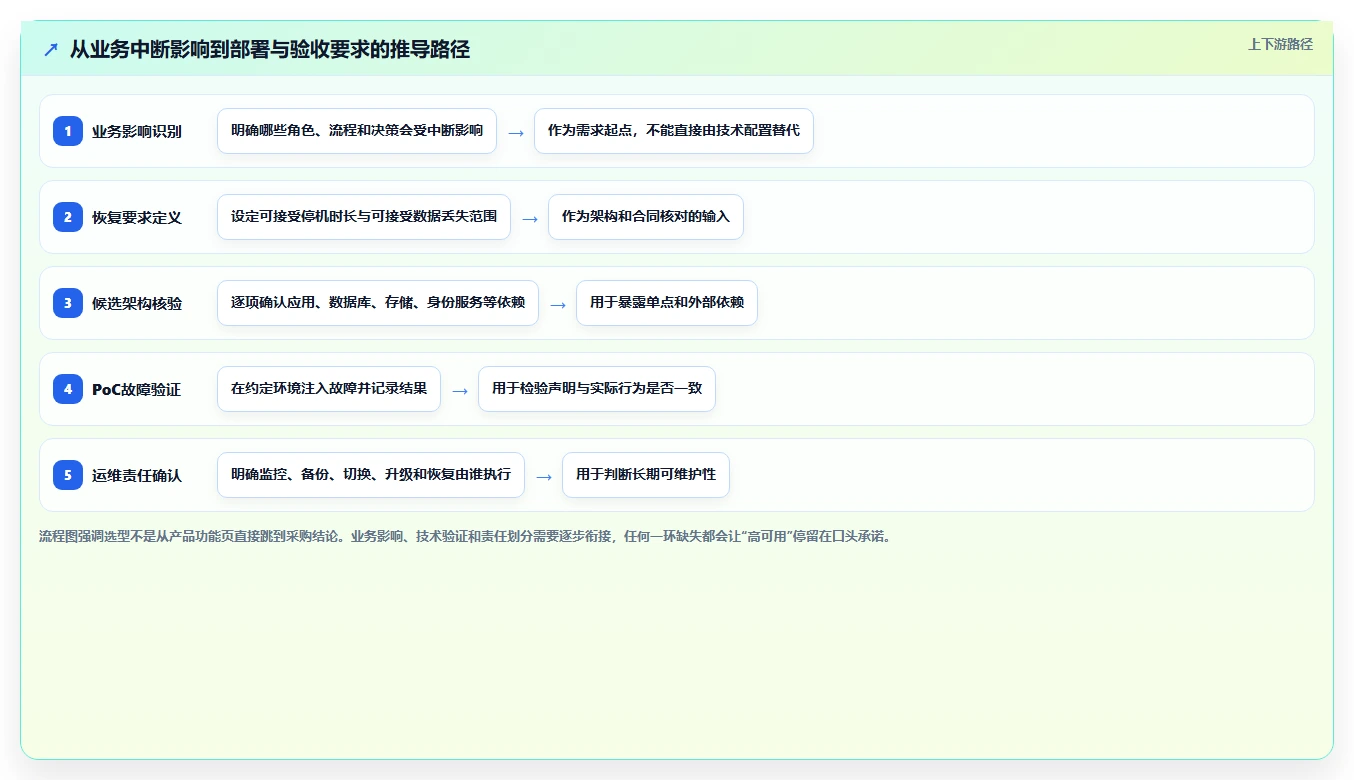Screen dimensions: 1354x780
Task: Click the 上下游路径 label in the header
Action: [1280, 44]
